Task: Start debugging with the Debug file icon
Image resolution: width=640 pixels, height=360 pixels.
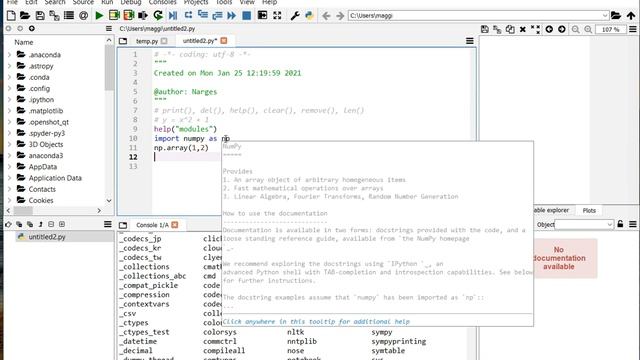Action: (x=173, y=16)
